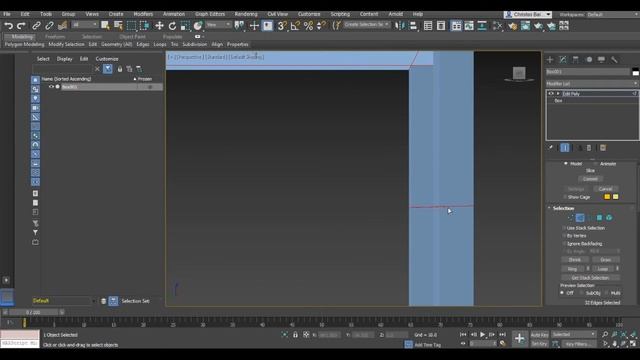Open the user account dropdown
The height and width of the screenshot is (360, 640).
(528, 14)
